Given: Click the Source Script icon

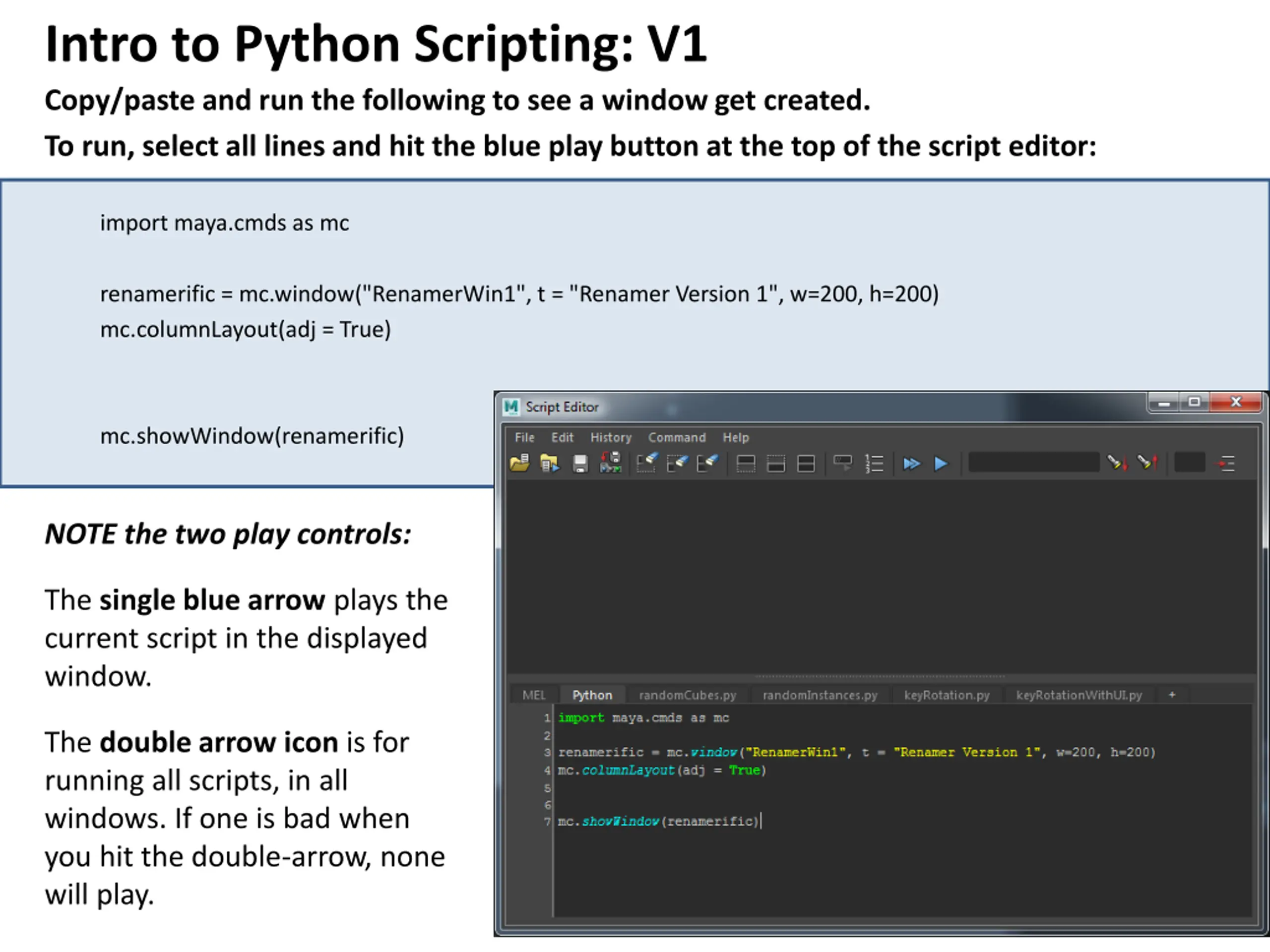Looking at the screenshot, I should tap(550, 463).
